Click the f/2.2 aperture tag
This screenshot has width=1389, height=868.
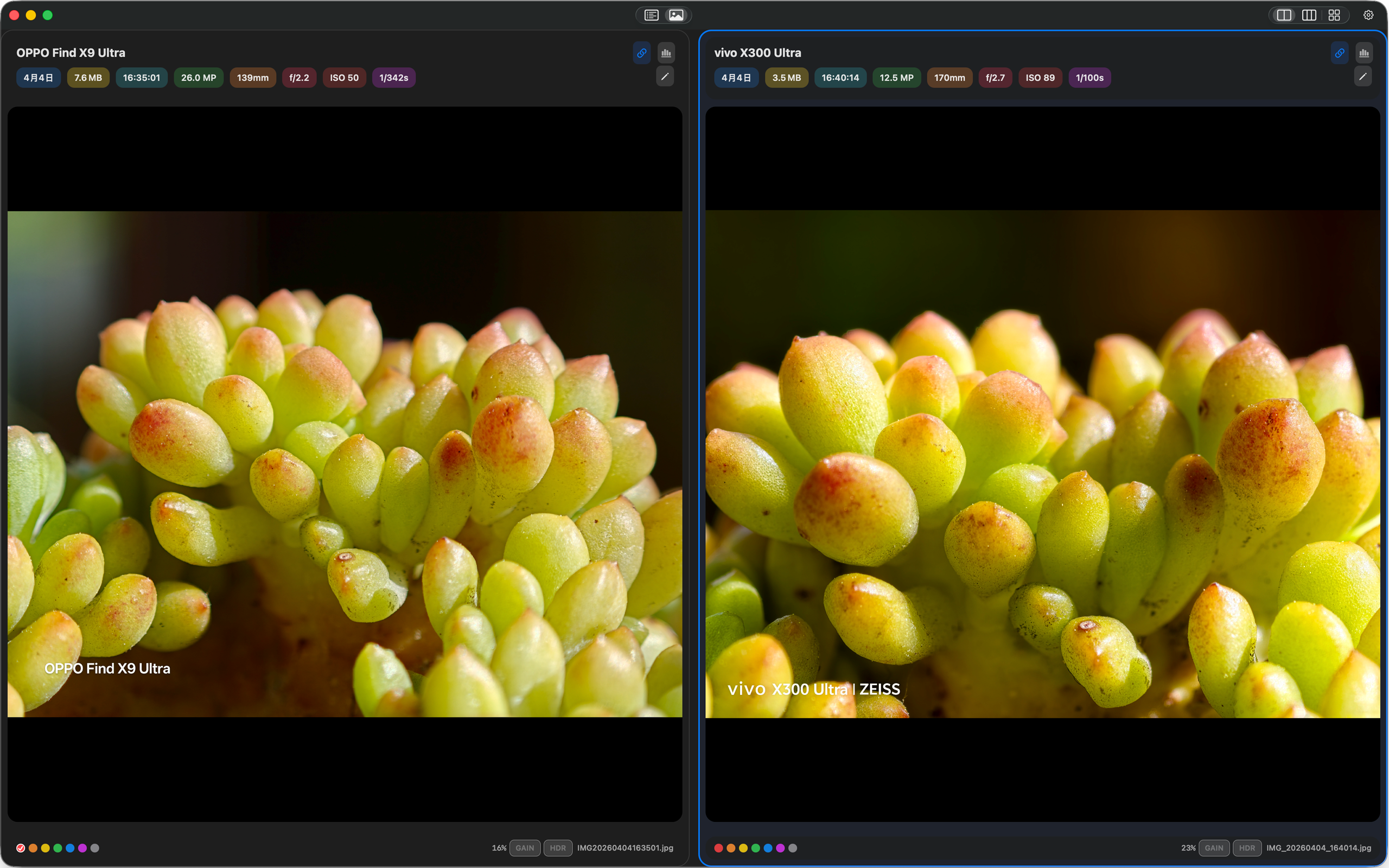(299, 78)
